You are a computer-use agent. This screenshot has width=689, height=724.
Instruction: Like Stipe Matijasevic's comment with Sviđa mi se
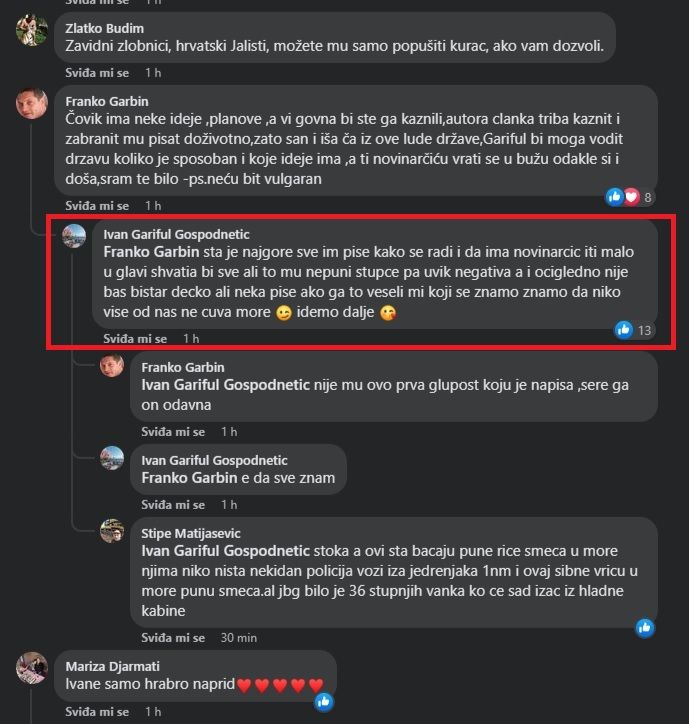[173, 638]
